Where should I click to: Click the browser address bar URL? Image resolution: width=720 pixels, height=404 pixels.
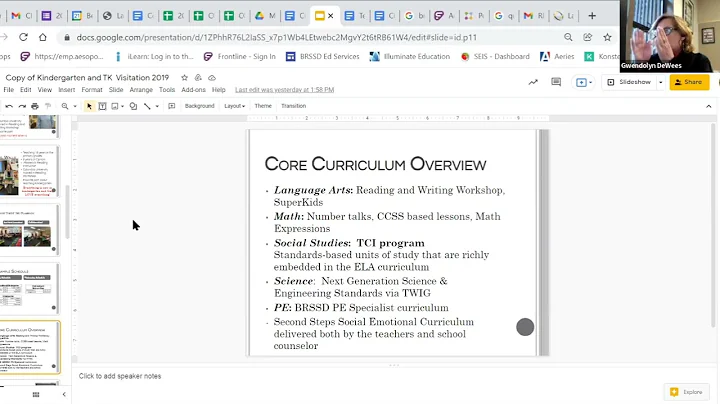pos(276,37)
